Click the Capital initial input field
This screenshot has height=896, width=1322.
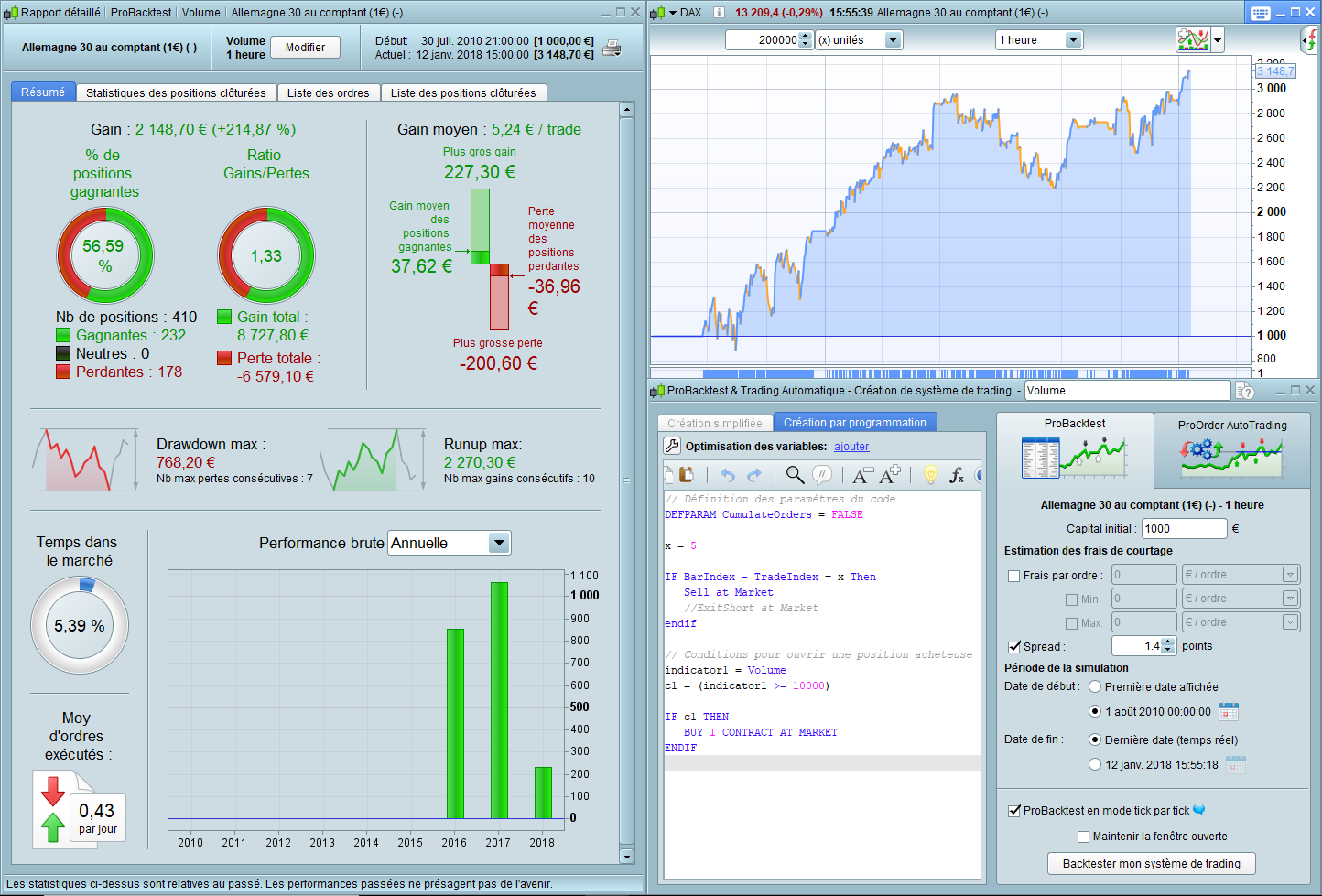coord(1184,528)
